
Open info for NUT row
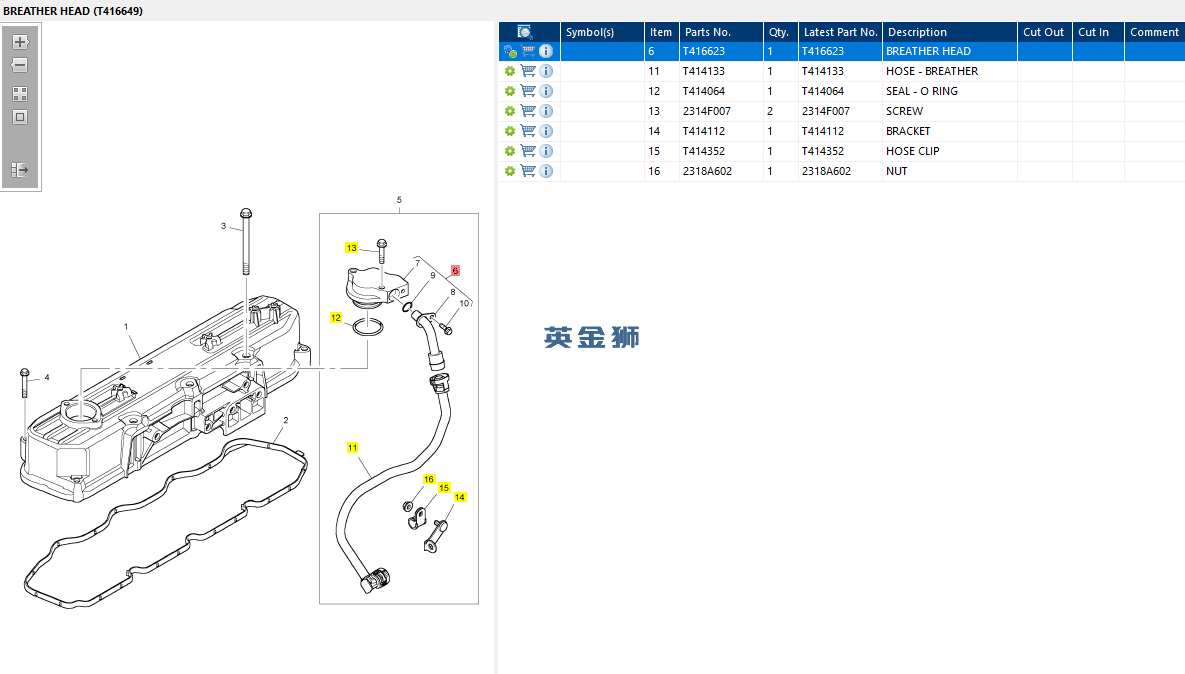click(x=546, y=171)
